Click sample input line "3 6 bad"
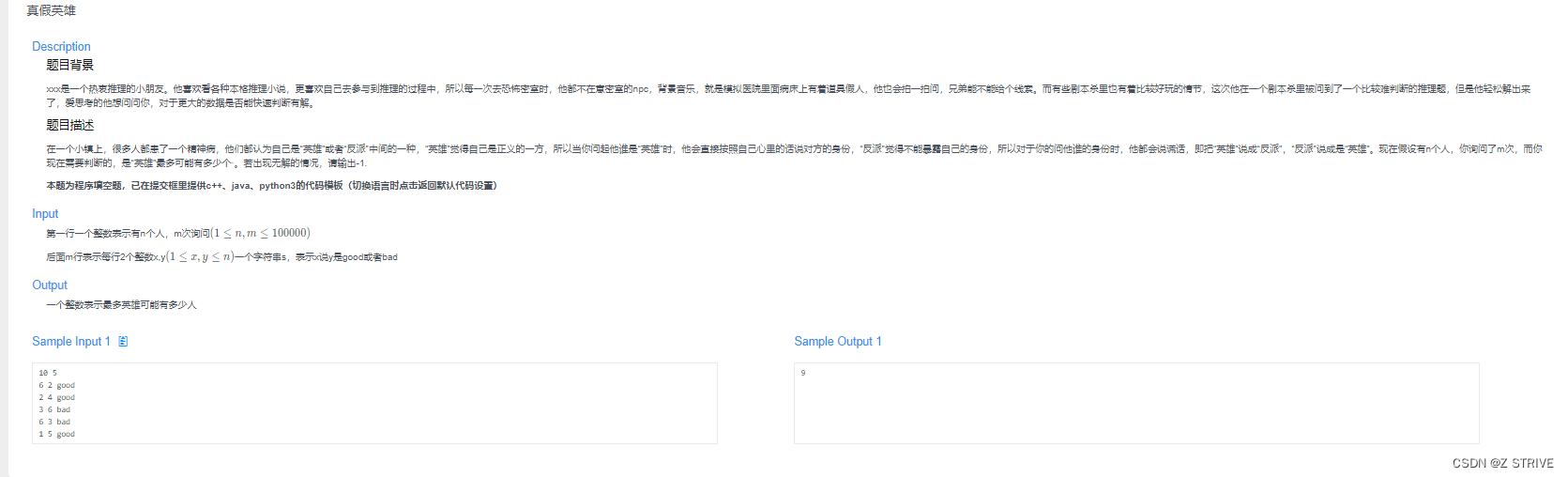 54,409
